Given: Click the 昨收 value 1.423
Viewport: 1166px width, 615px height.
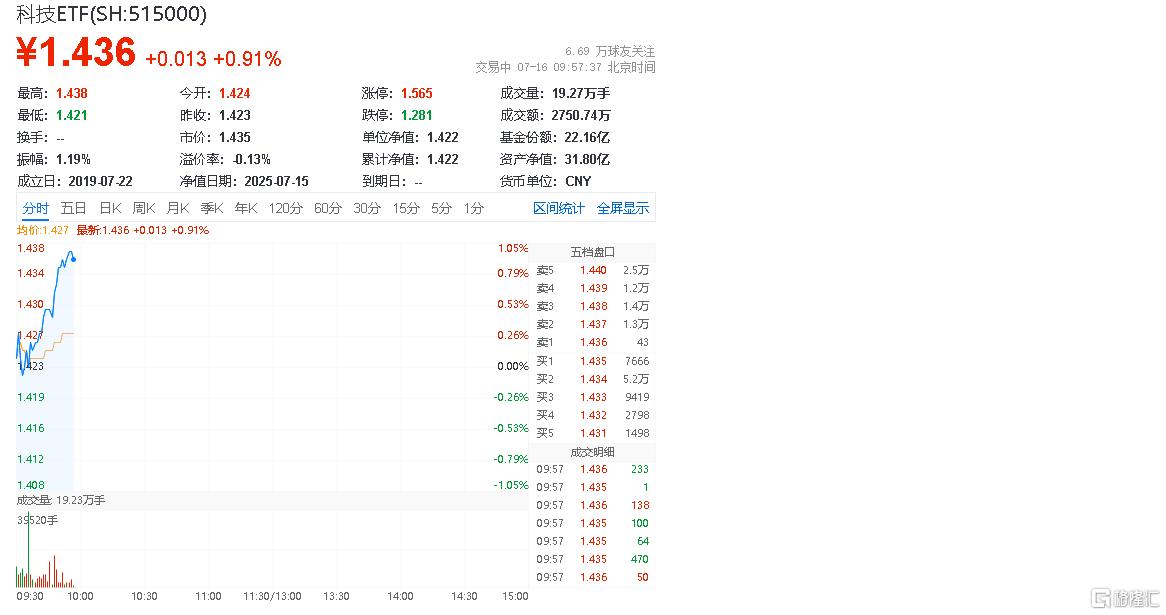Looking at the screenshot, I should click(x=234, y=115).
